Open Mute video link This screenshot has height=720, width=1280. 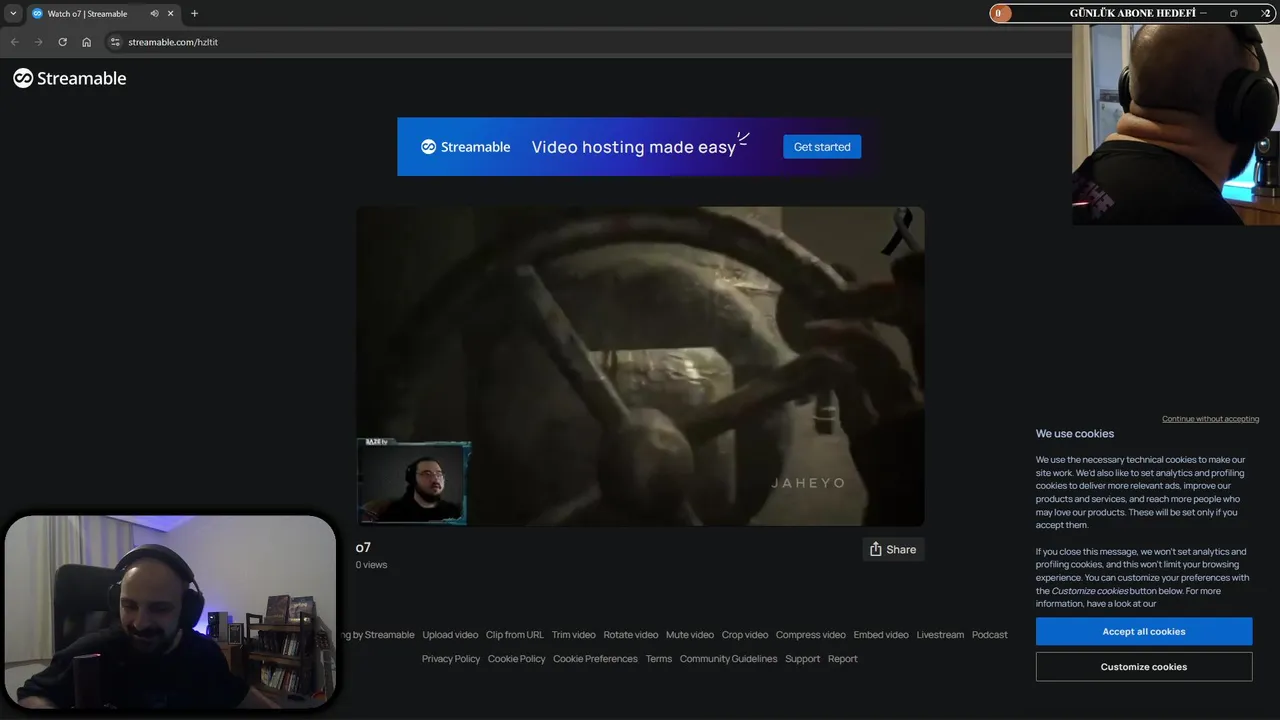point(690,635)
